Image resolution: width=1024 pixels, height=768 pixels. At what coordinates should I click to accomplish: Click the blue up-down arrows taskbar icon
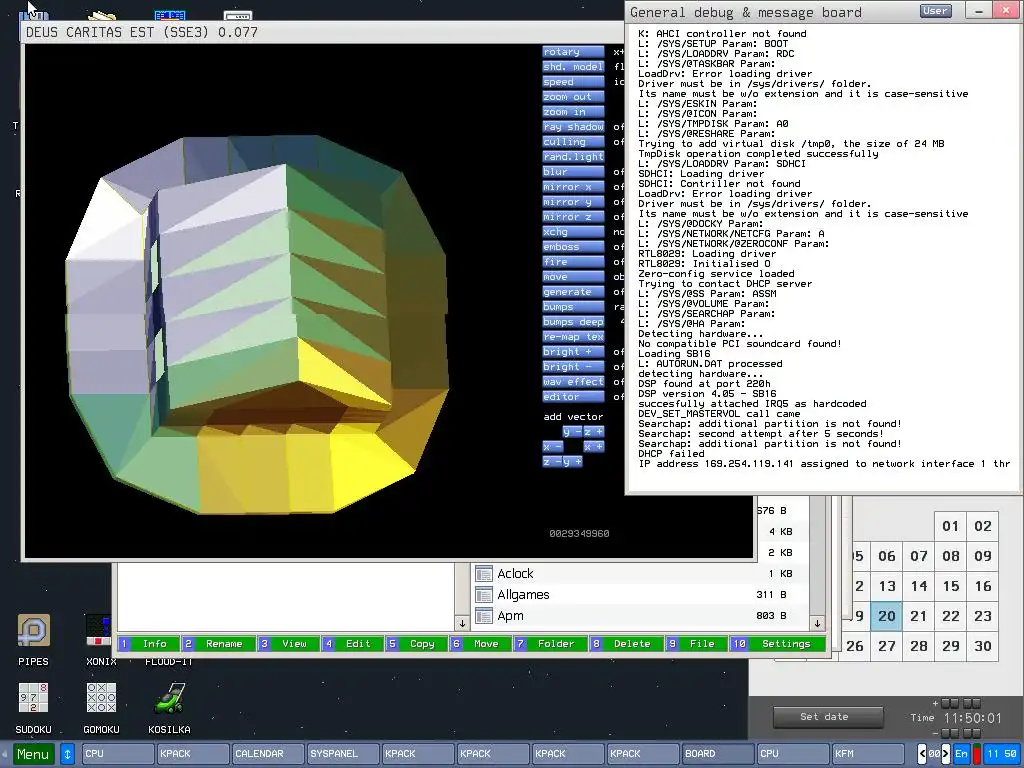tap(67, 754)
